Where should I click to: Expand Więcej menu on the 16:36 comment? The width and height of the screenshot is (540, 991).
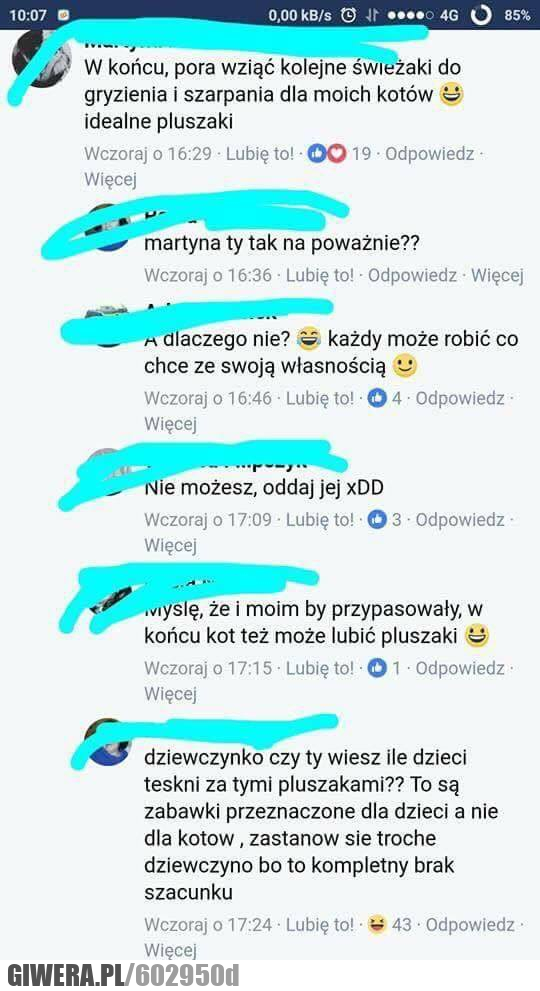pyautogui.click(x=498, y=275)
